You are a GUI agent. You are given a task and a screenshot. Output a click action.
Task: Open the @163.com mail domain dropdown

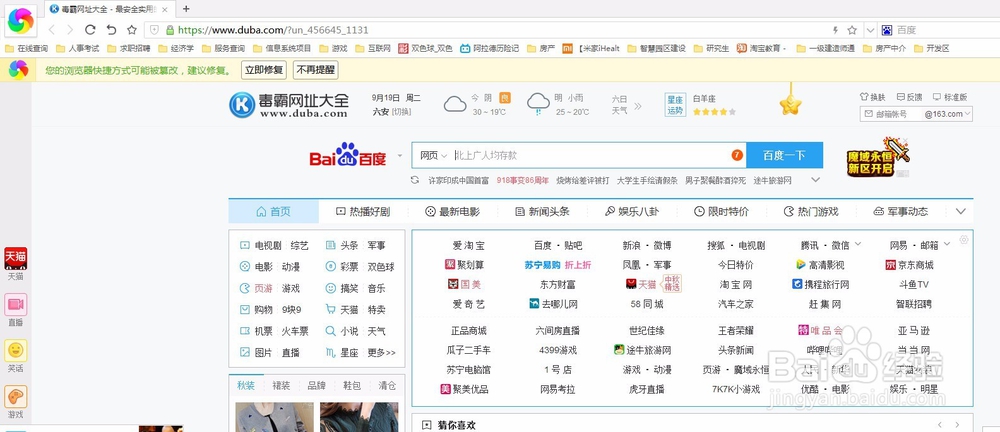pos(948,114)
